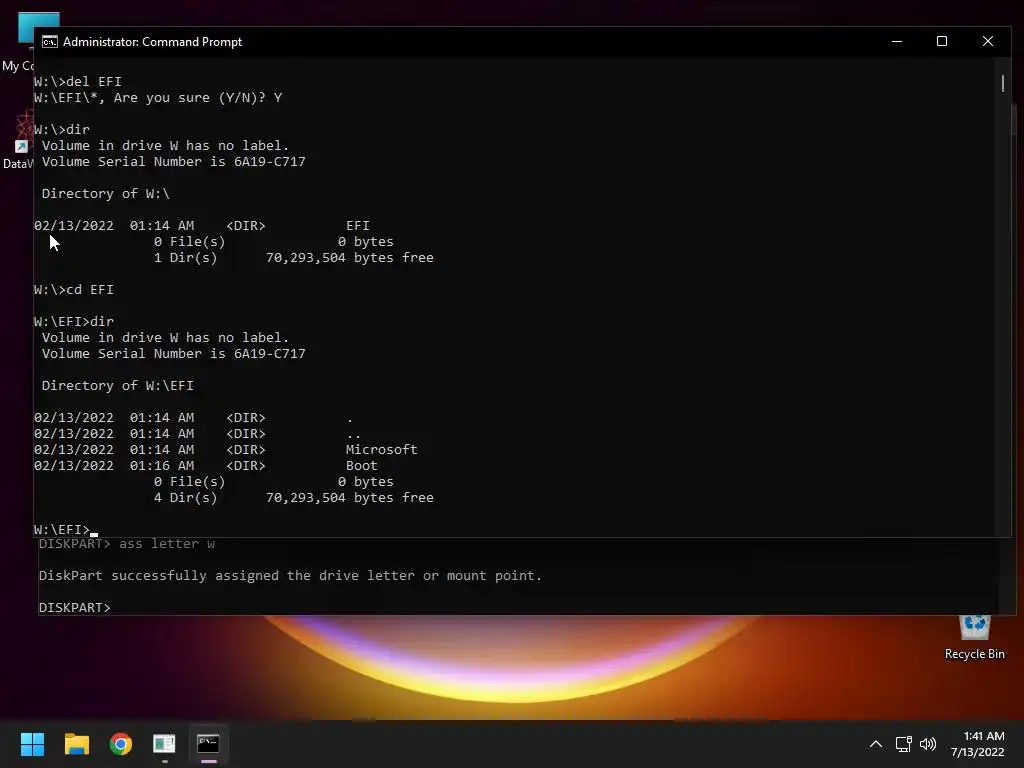This screenshot has height=768, width=1024.
Task: Click the Microsoft directory entry
Action: (x=225, y=450)
